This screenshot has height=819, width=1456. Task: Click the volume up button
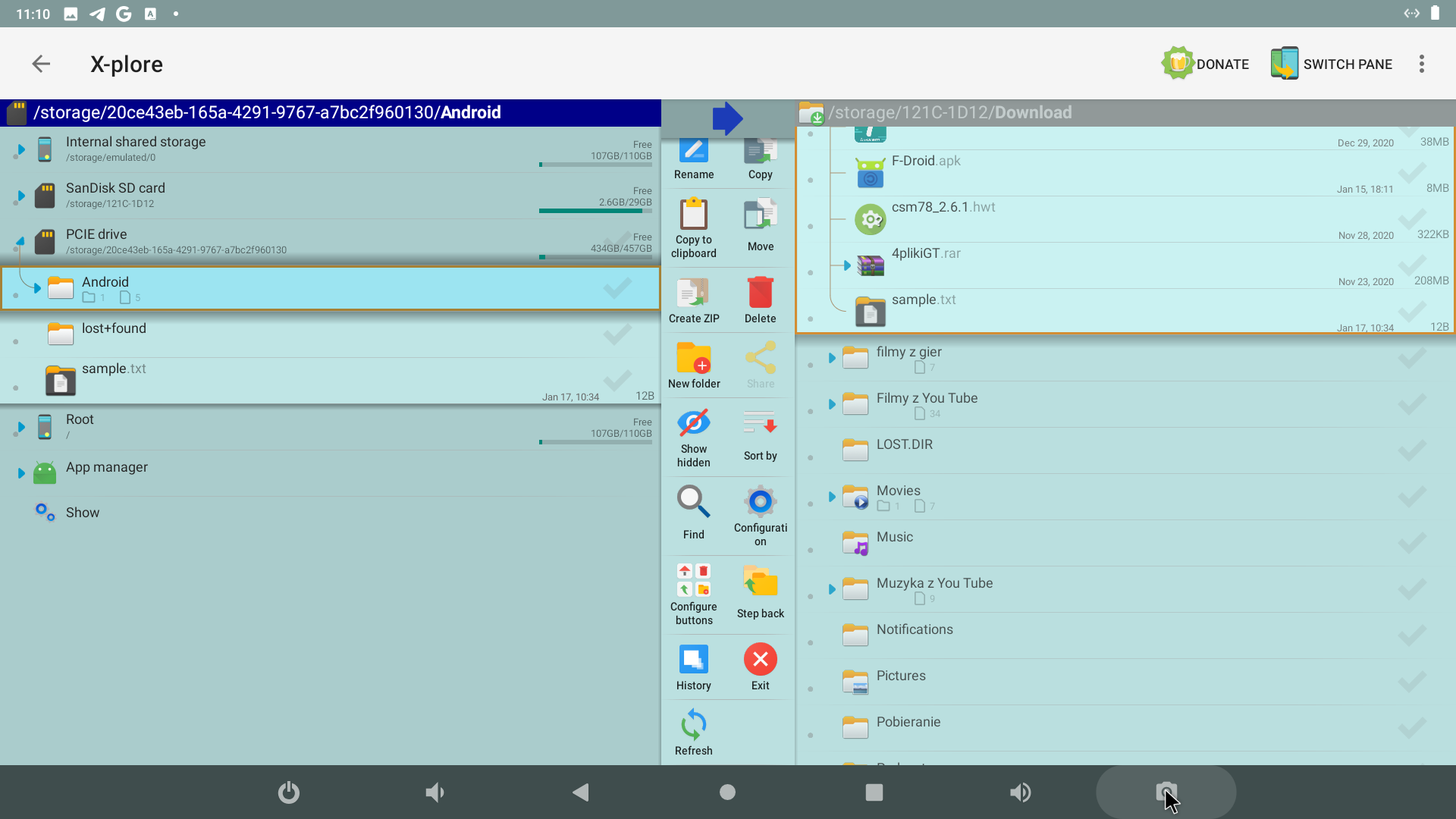coord(1020,792)
